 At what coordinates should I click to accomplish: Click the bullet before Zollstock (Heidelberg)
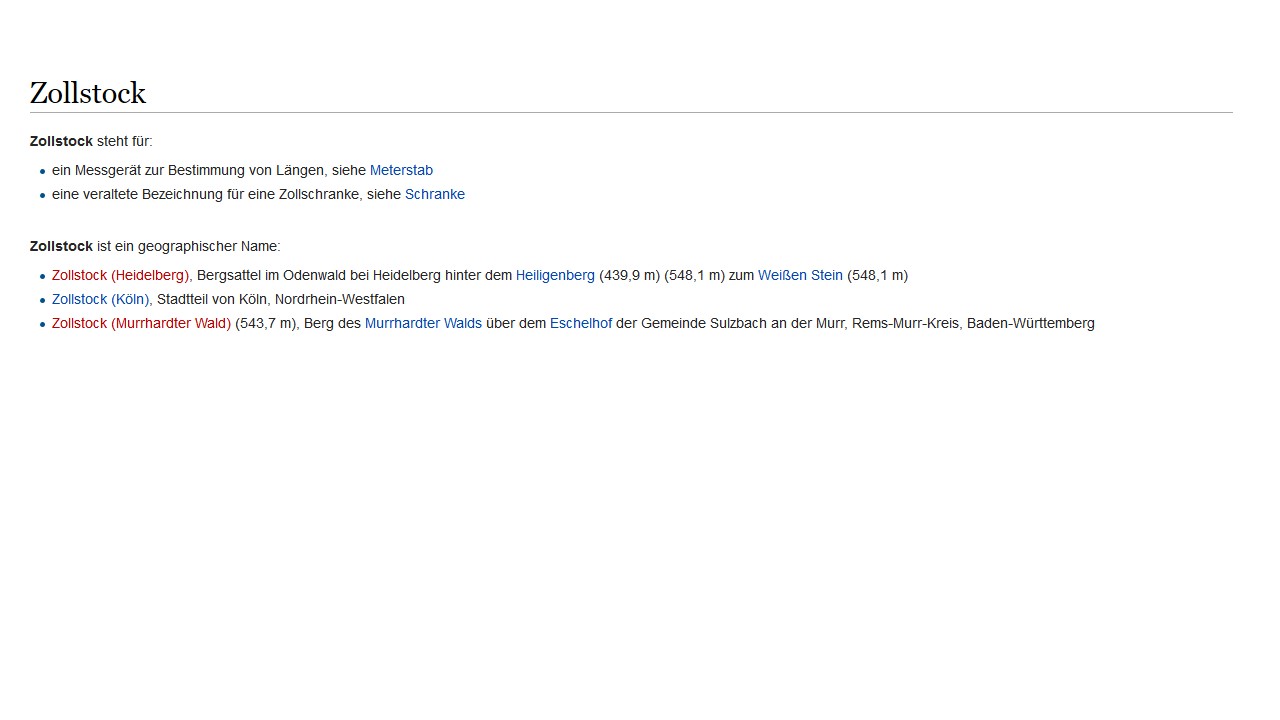point(43,276)
